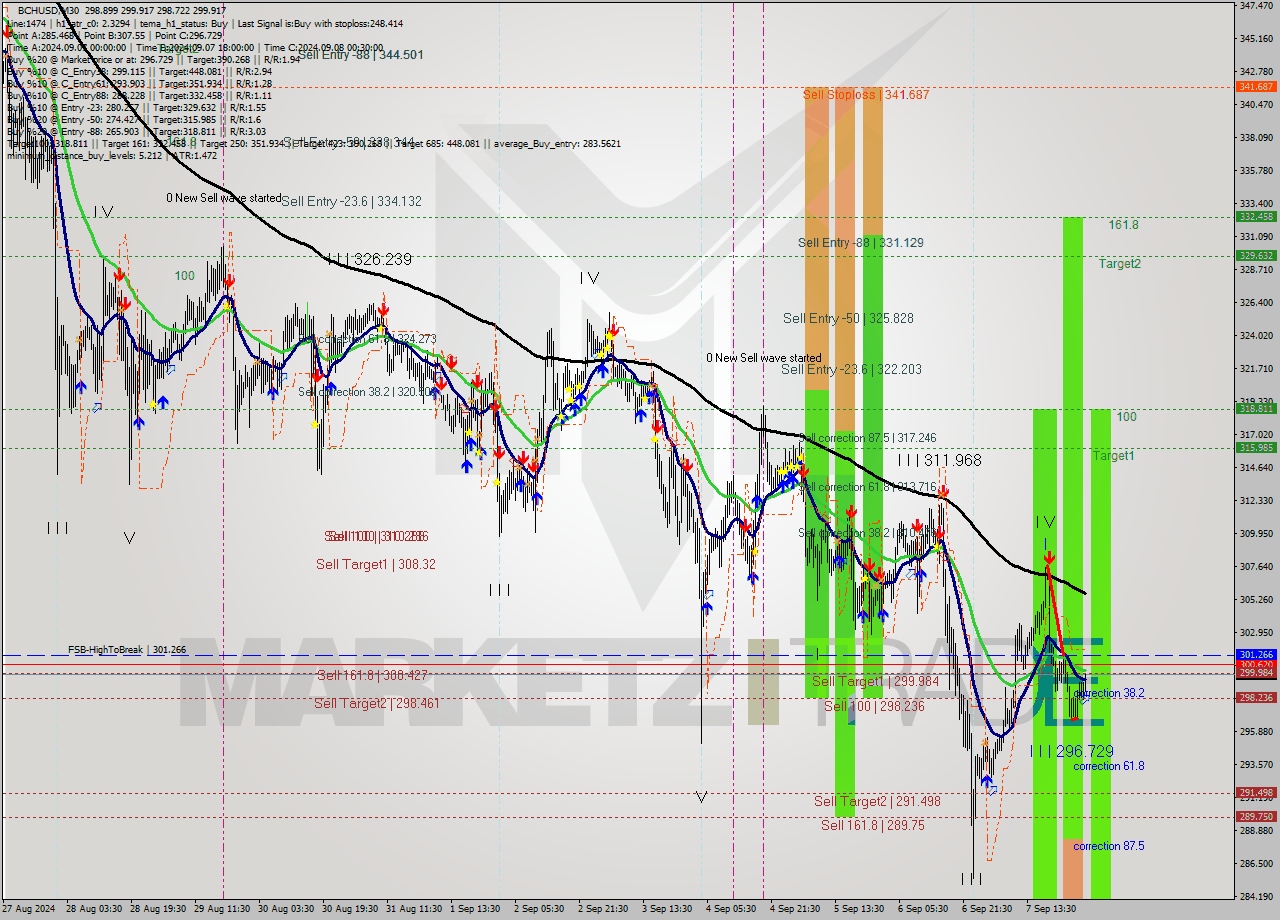Select the 'Sell Target1 | 308.32' label

click(376, 565)
